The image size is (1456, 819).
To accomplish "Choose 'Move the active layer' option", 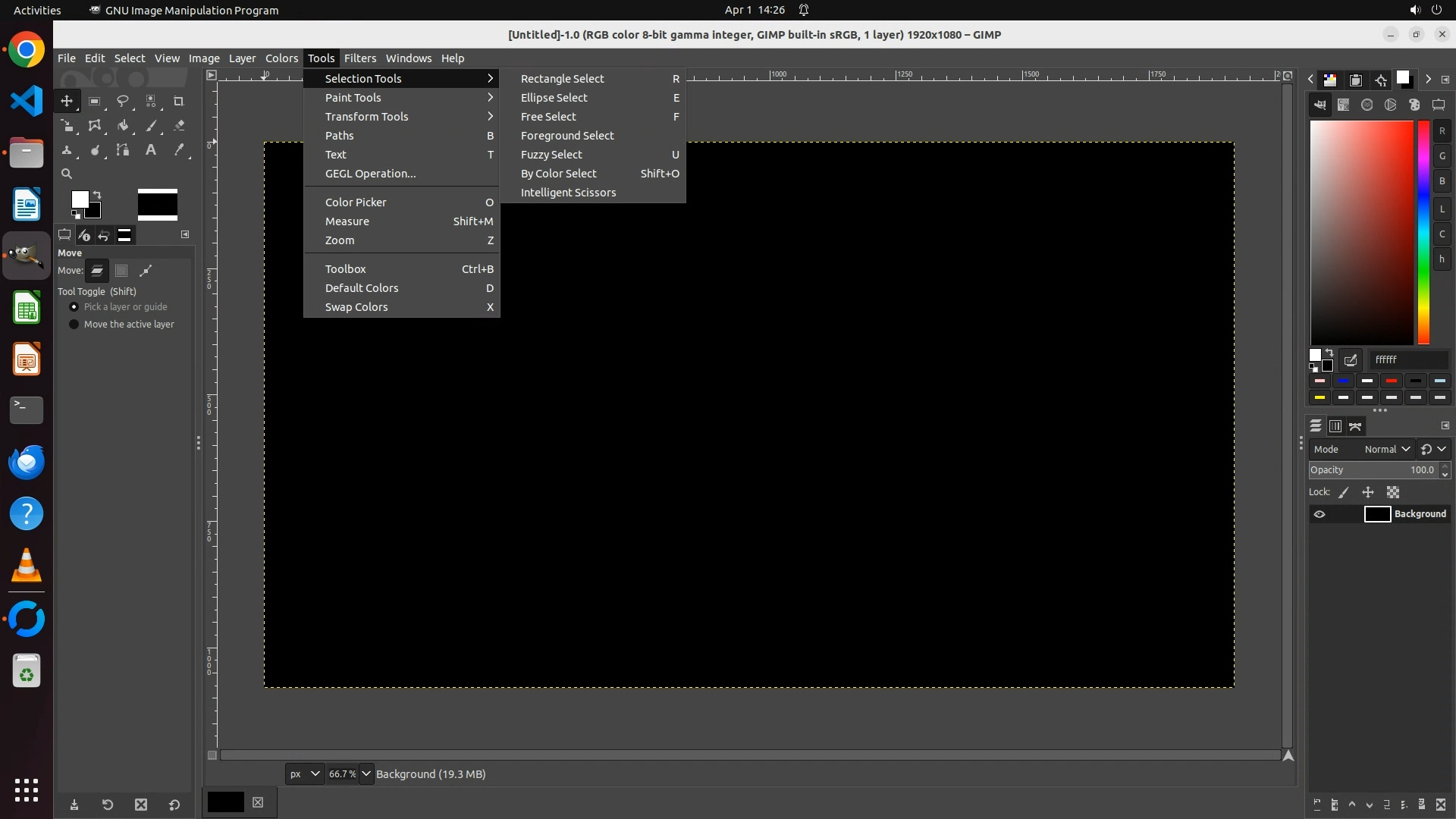I will click(x=74, y=325).
